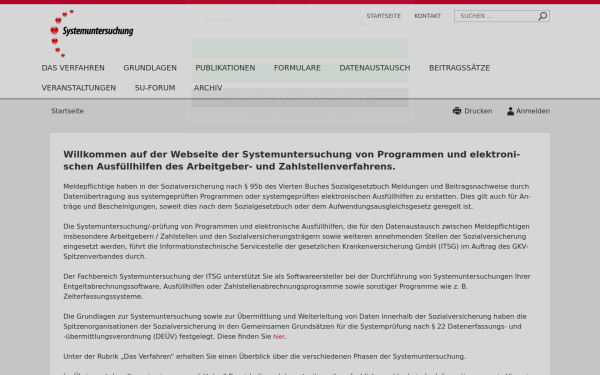Viewport: 600px width, 375px height.
Task: Focus the SUCHEN search field
Action: [502, 16]
